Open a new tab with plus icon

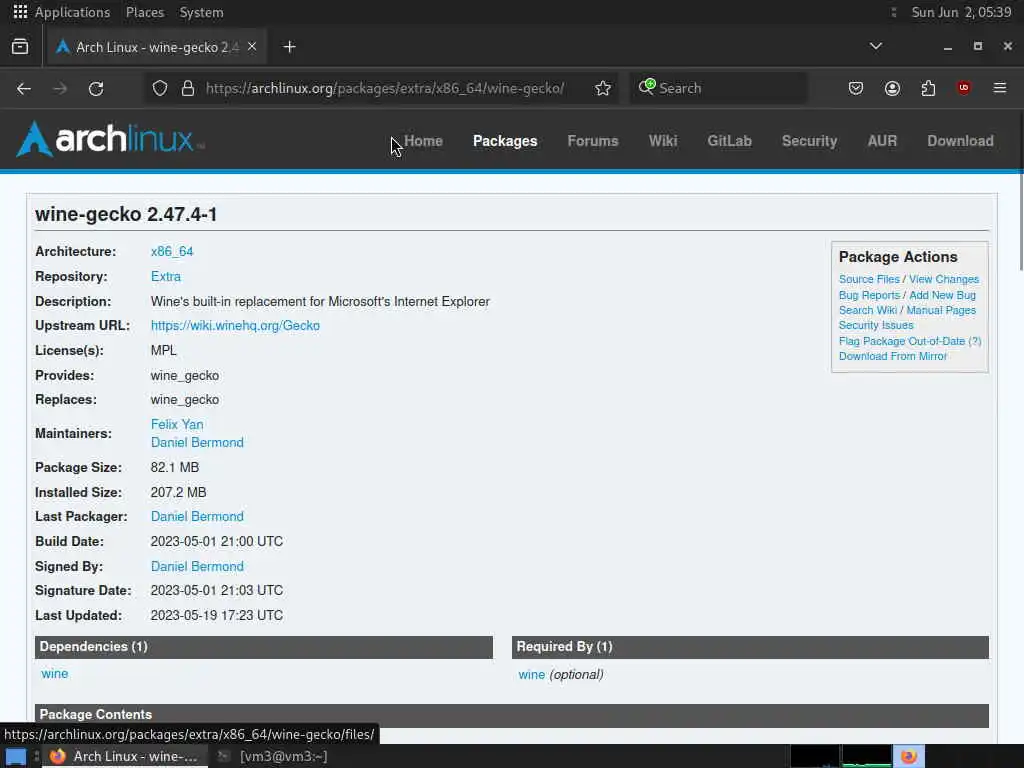289,47
